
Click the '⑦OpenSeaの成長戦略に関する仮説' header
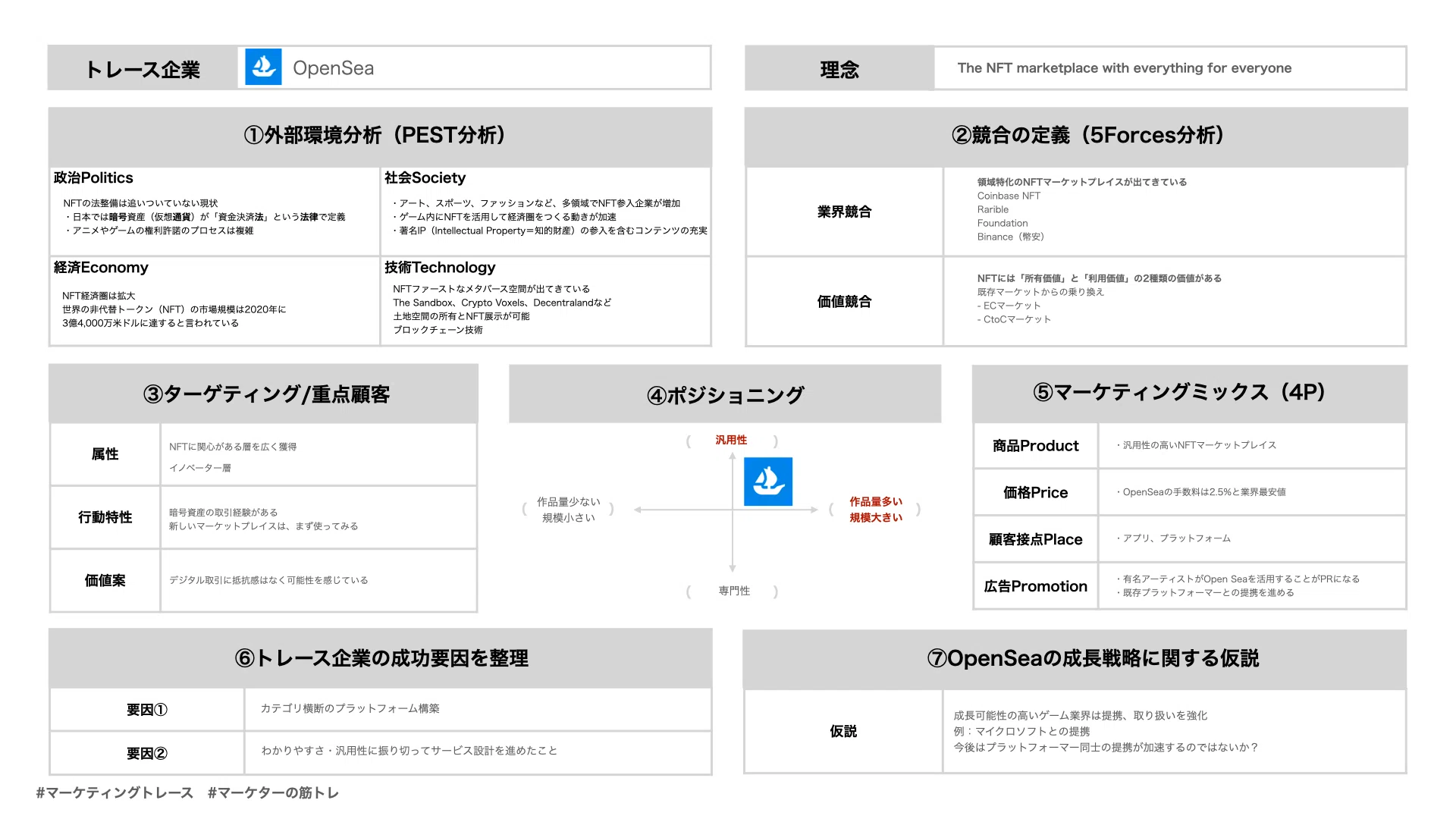(x=1075, y=658)
